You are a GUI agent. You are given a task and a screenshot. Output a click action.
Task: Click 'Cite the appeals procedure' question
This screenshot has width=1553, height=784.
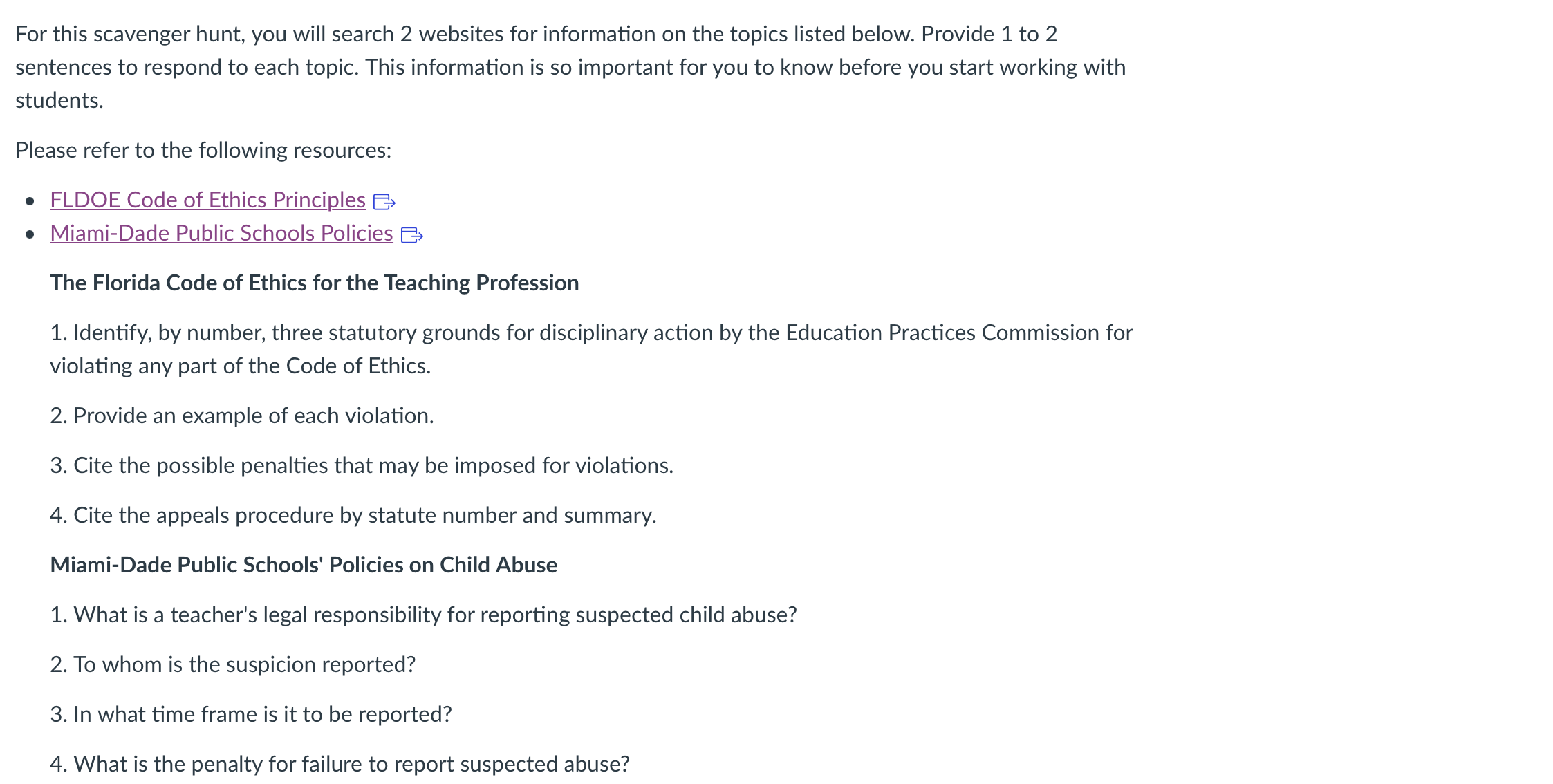coord(353,515)
